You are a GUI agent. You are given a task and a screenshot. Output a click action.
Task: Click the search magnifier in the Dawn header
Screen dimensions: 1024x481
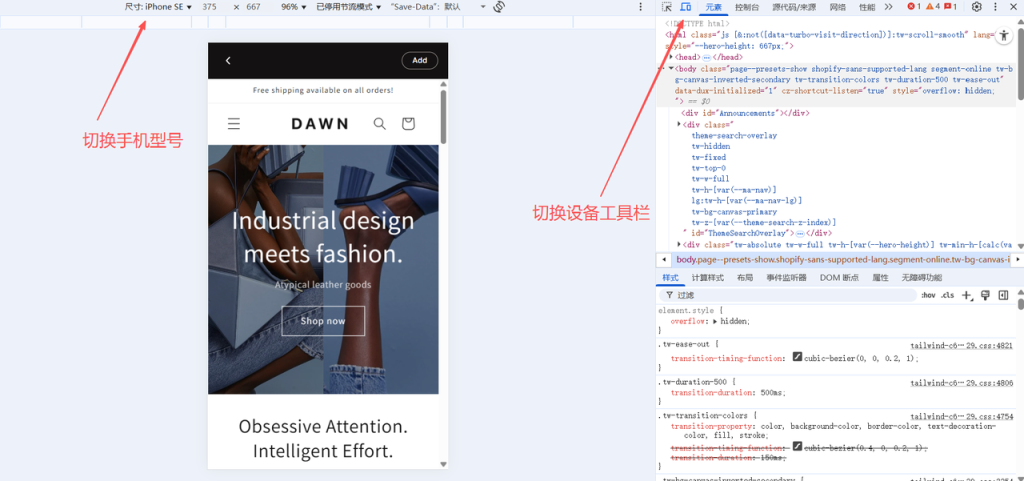379,124
